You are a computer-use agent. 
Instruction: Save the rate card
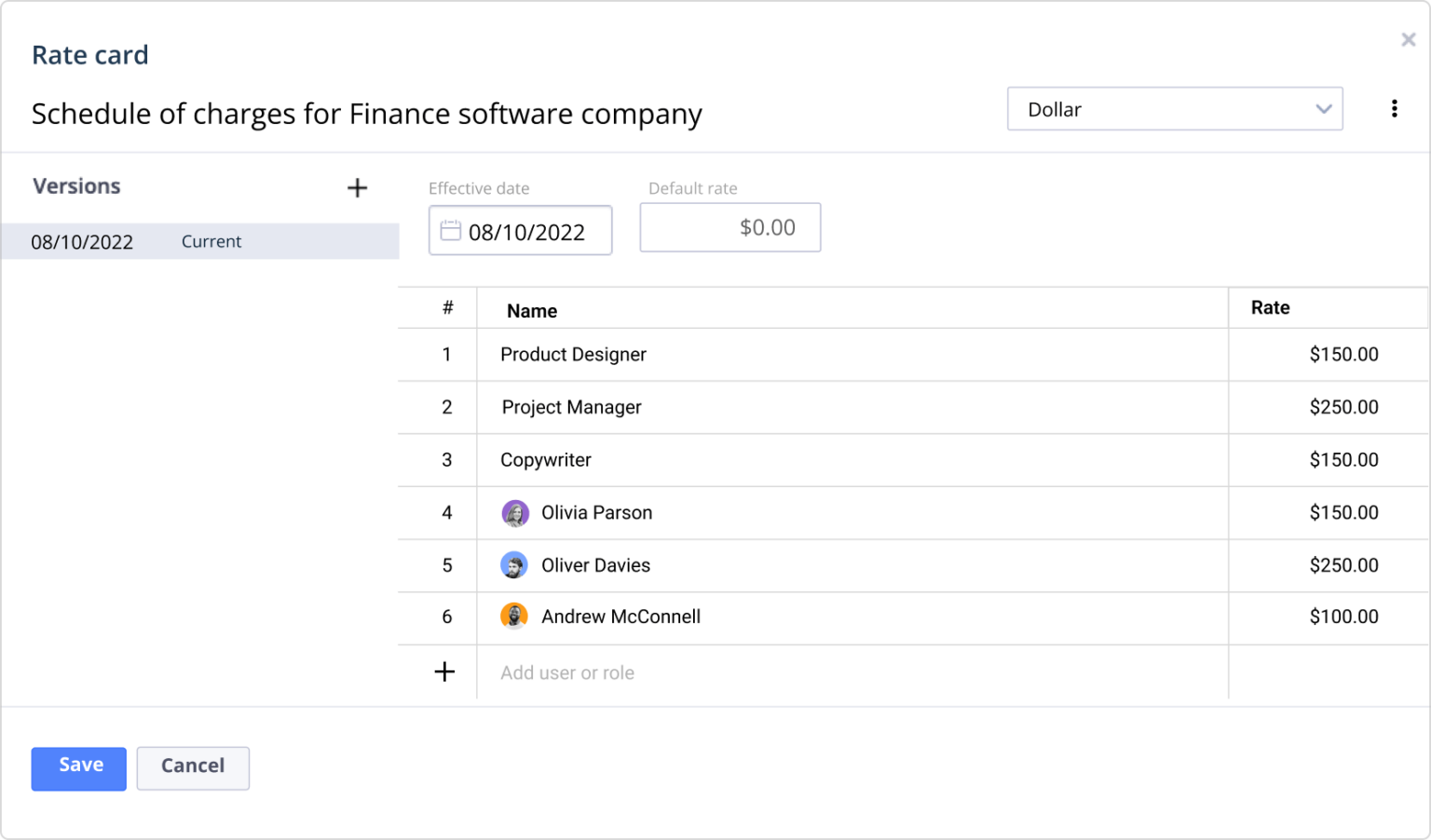[x=78, y=768]
